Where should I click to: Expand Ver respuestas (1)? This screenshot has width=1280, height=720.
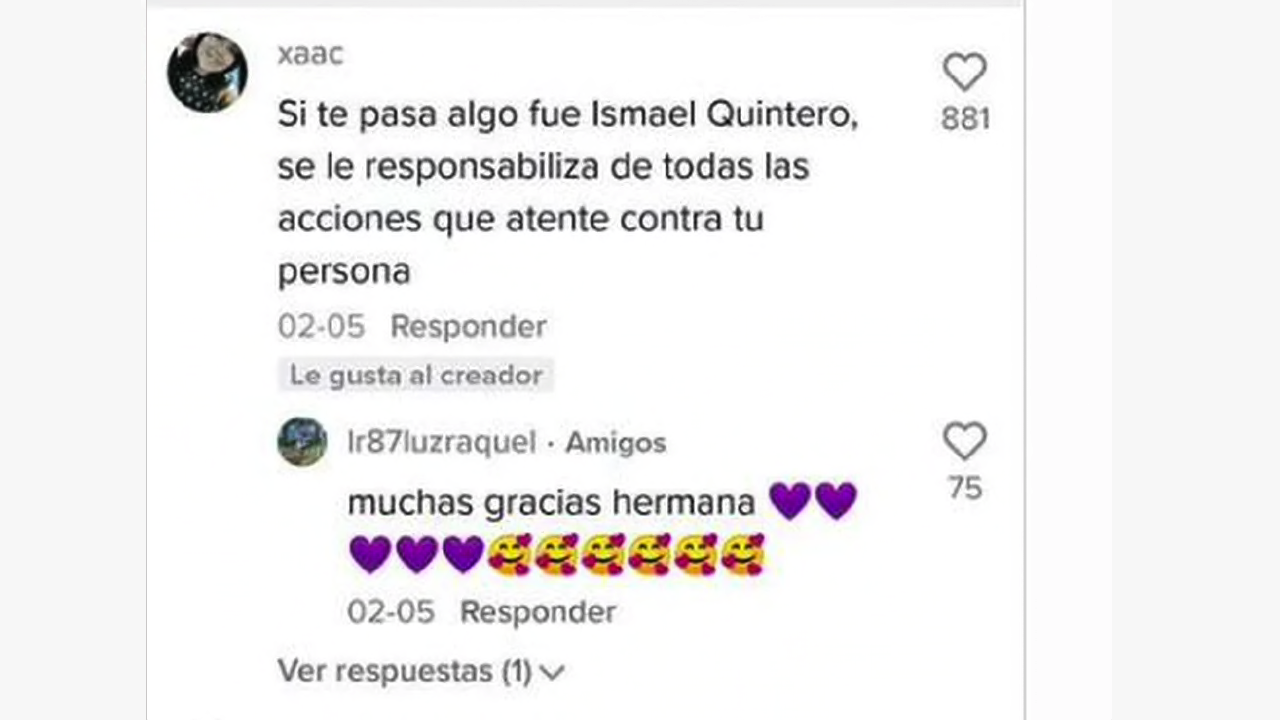point(421,671)
